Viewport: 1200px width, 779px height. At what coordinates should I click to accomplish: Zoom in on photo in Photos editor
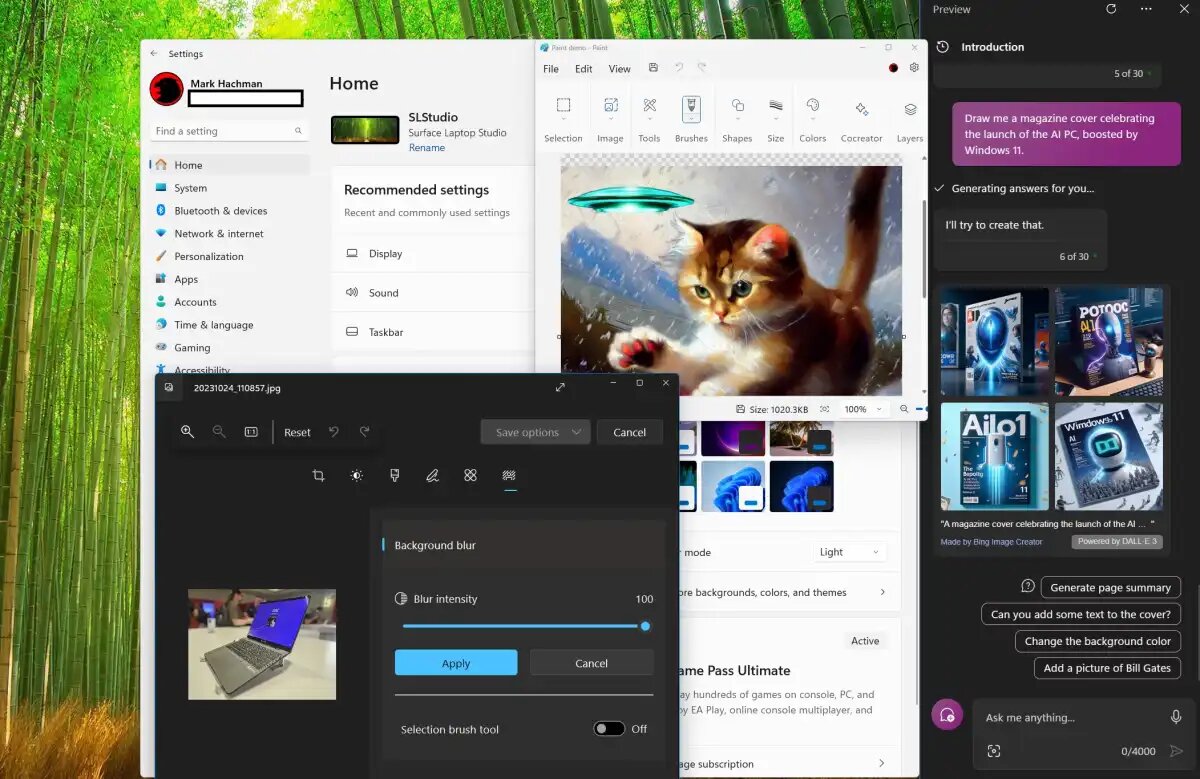[187, 431]
